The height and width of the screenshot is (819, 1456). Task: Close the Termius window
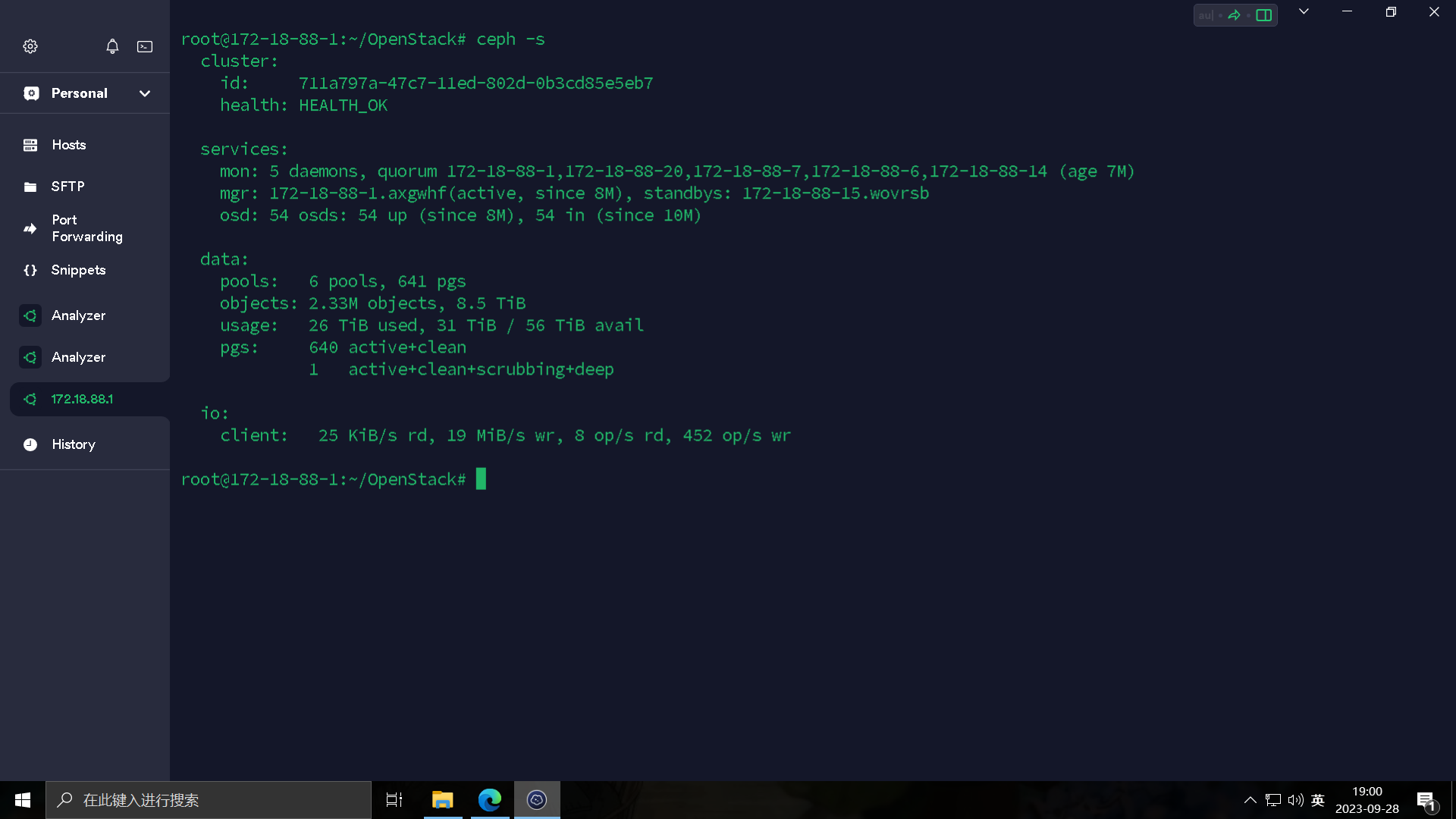coord(1434,11)
